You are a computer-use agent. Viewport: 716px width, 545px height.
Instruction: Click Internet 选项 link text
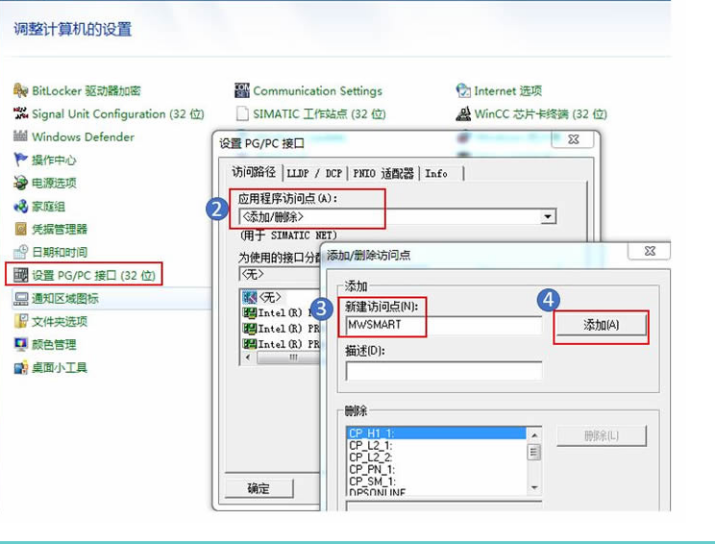(508, 91)
